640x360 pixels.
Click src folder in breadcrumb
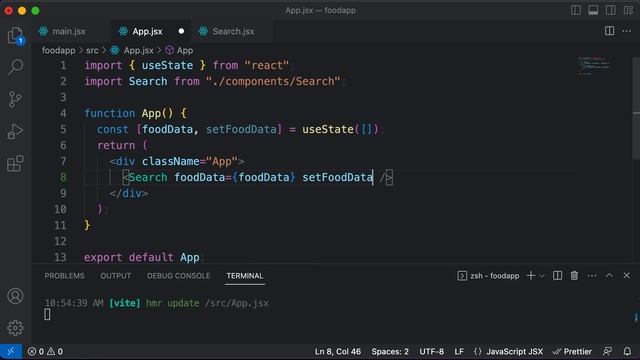coord(92,51)
